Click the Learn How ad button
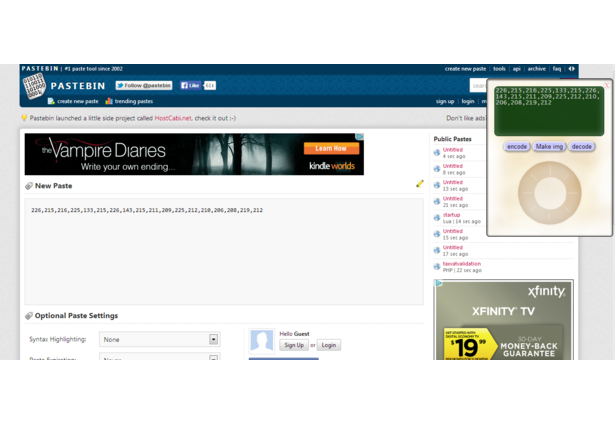This screenshot has width=615, height=424. [331, 148]
